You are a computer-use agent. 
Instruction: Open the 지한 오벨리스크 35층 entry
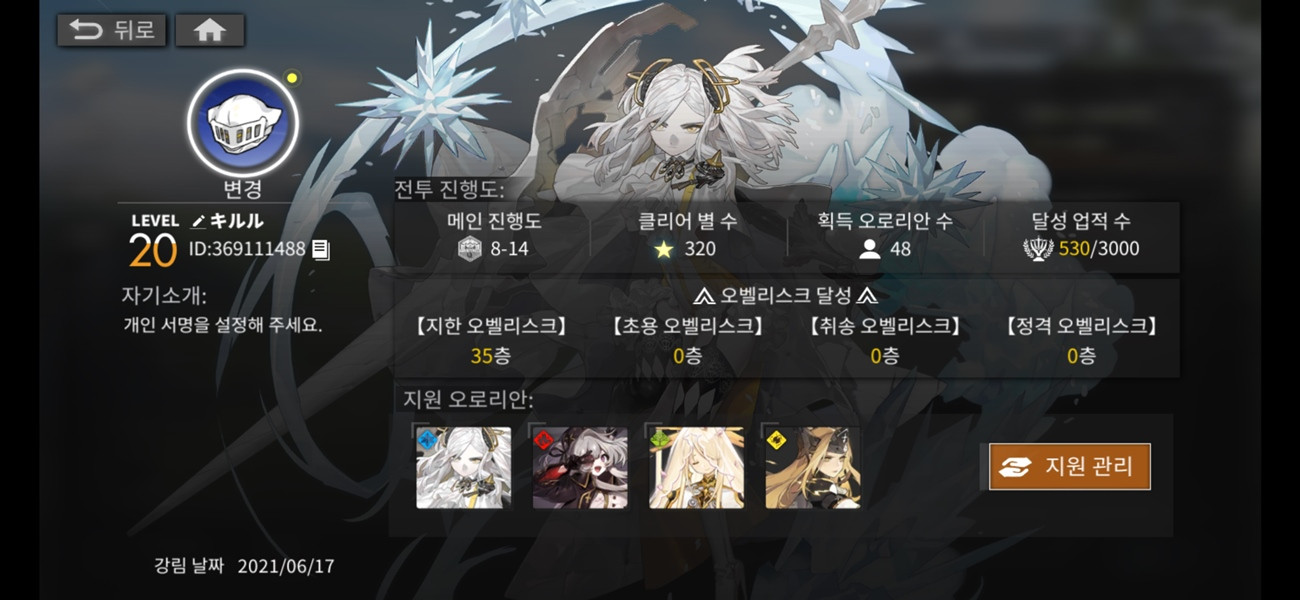(490, 340)
